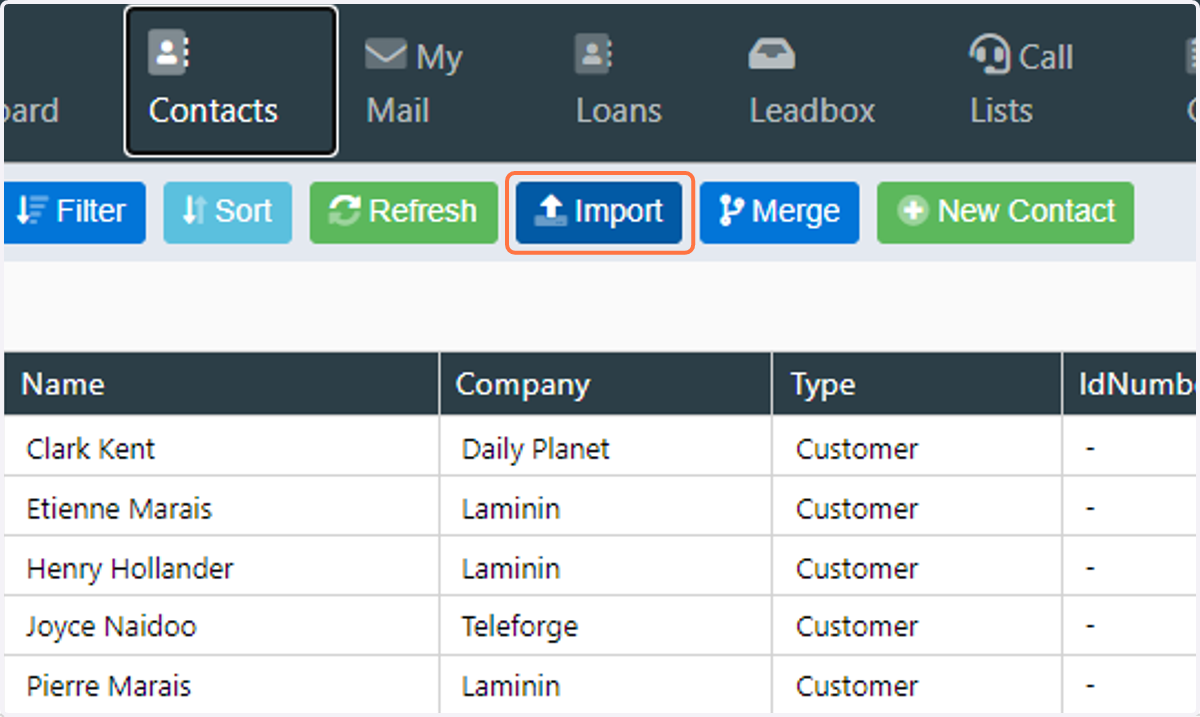The image size is (1200, 717).
Task: Click the Company column header
Action: tap(606, 384)
